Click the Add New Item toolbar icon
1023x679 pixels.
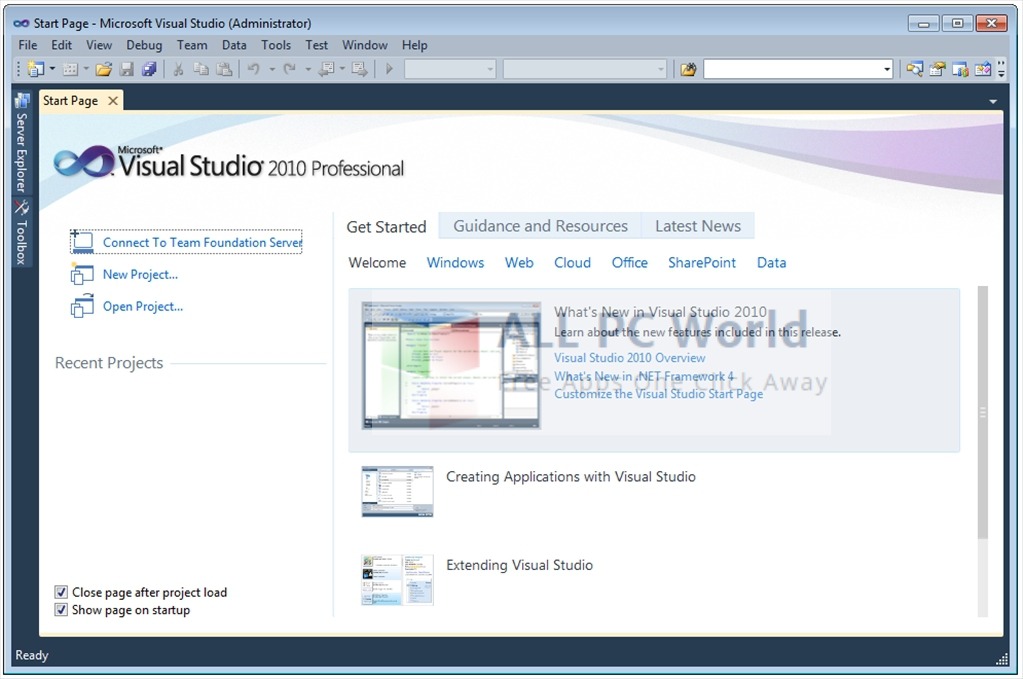70,68
